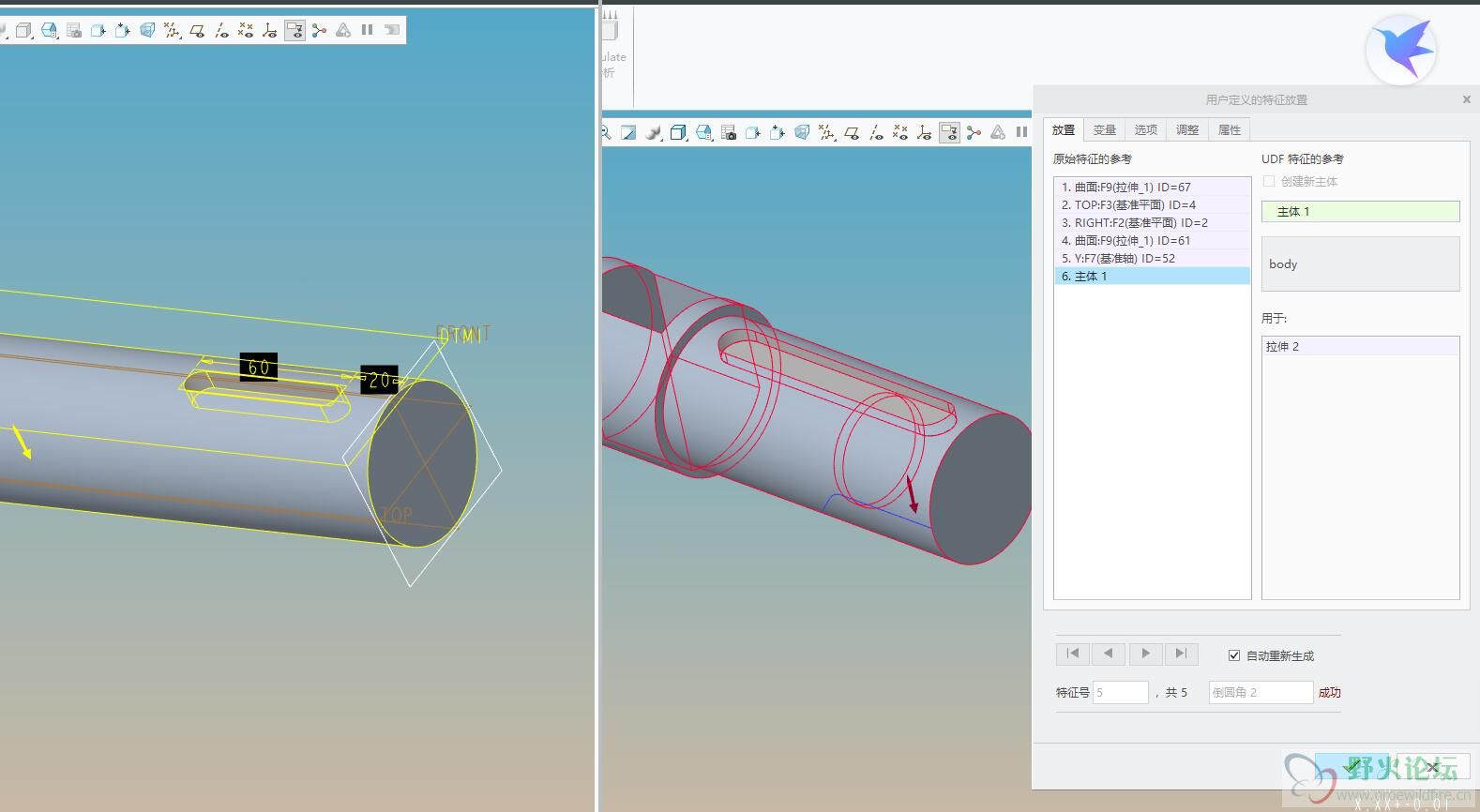Viewport: 1480px width, 812px height.
Task: Select reference 4 曲面:F9(拉伸_1) ID=61
Action: pos(1153,241)
